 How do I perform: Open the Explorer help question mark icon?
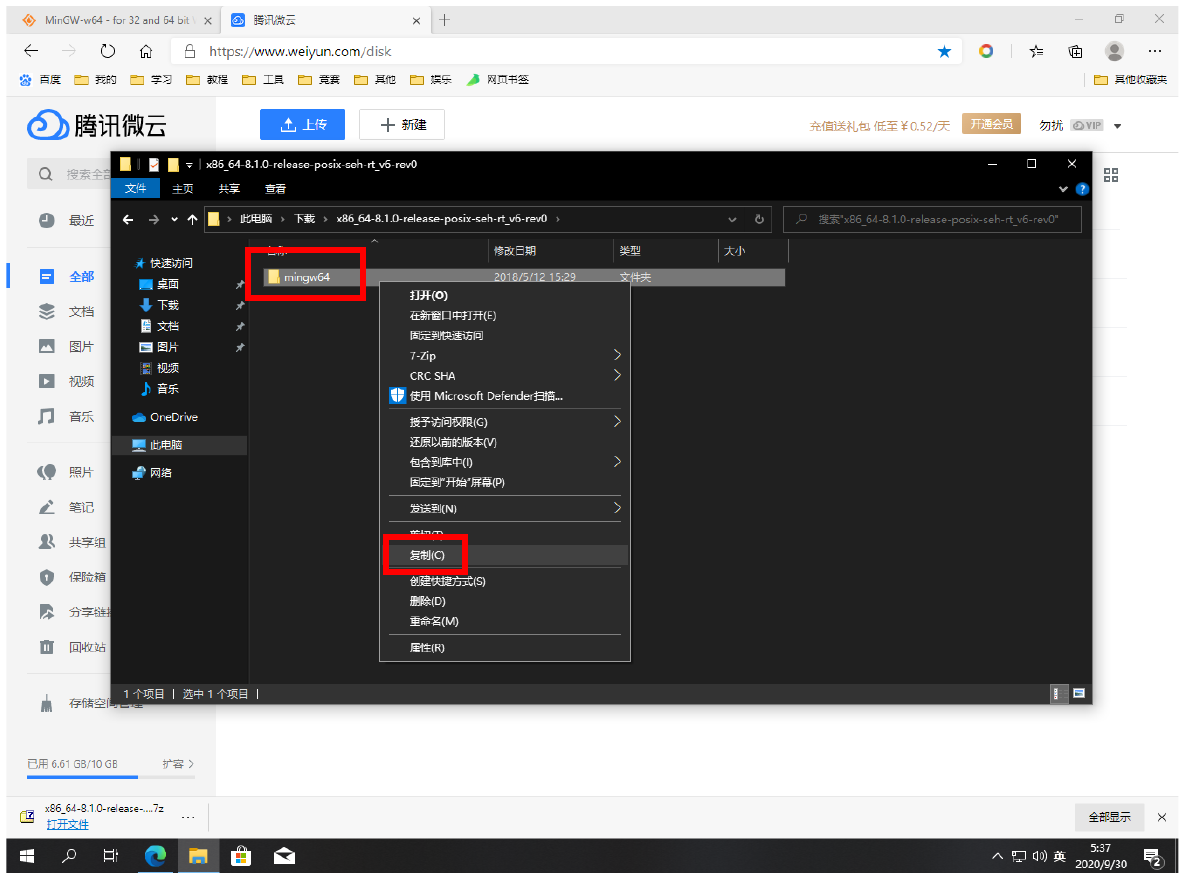click(1081, 188)
